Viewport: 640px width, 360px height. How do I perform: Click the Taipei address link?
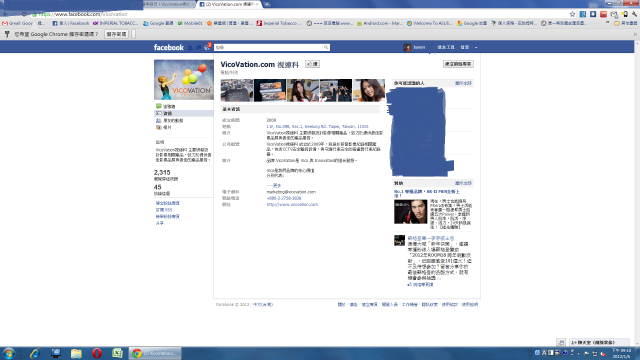coord(317,127)
